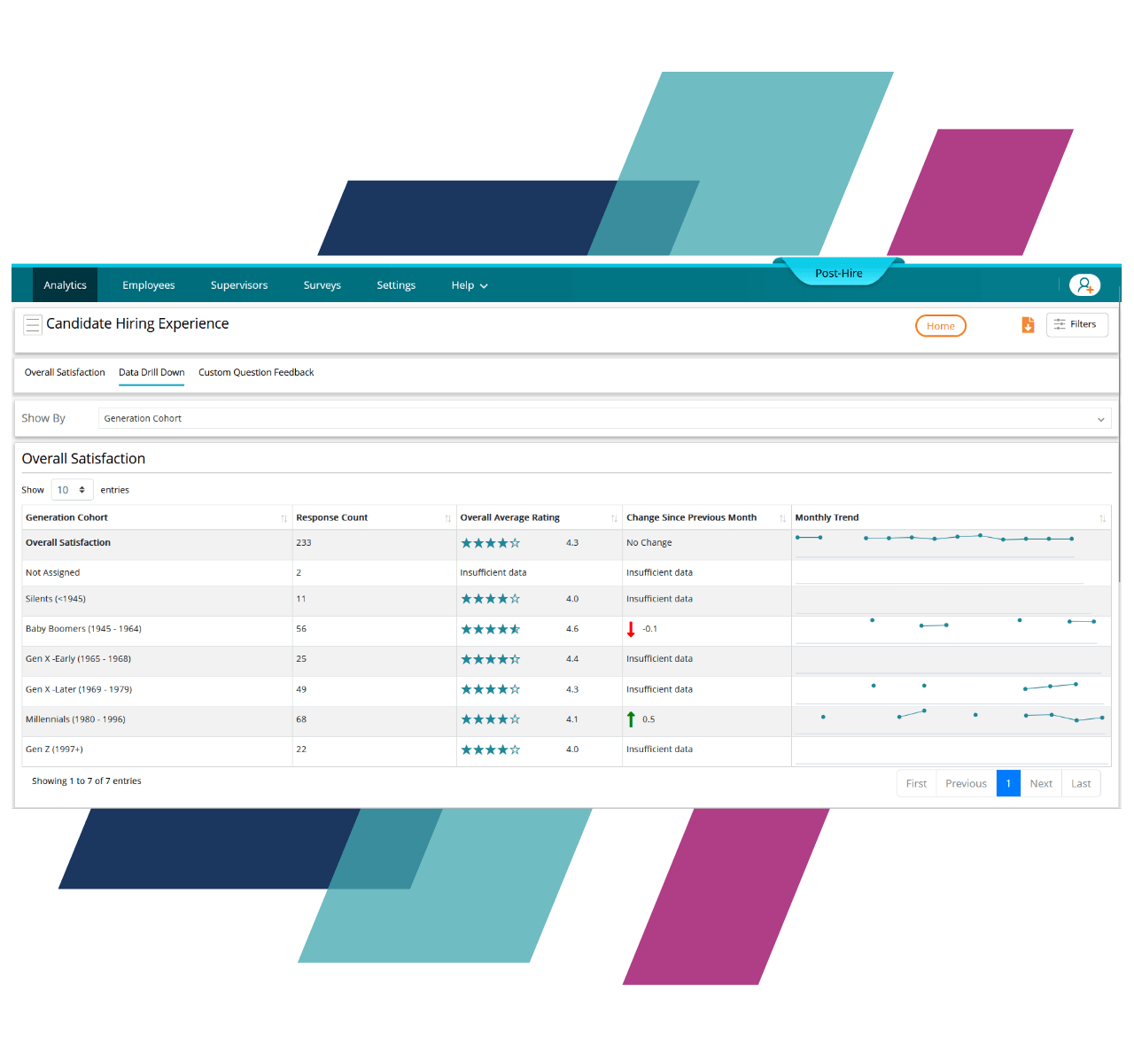Open the user profile icon

pos(1084,285)
